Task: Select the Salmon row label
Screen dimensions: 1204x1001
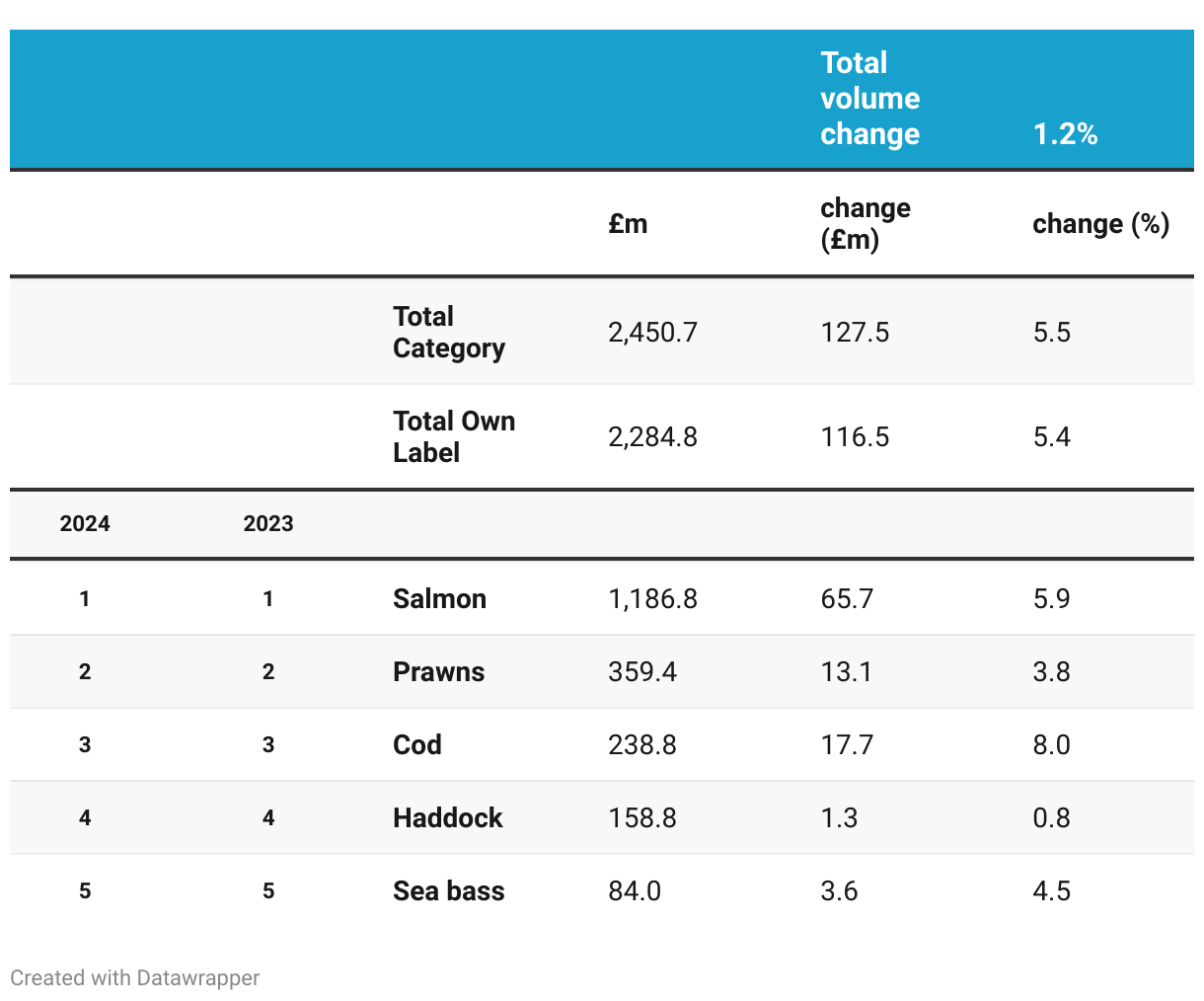Action: (x=439, y=599)
